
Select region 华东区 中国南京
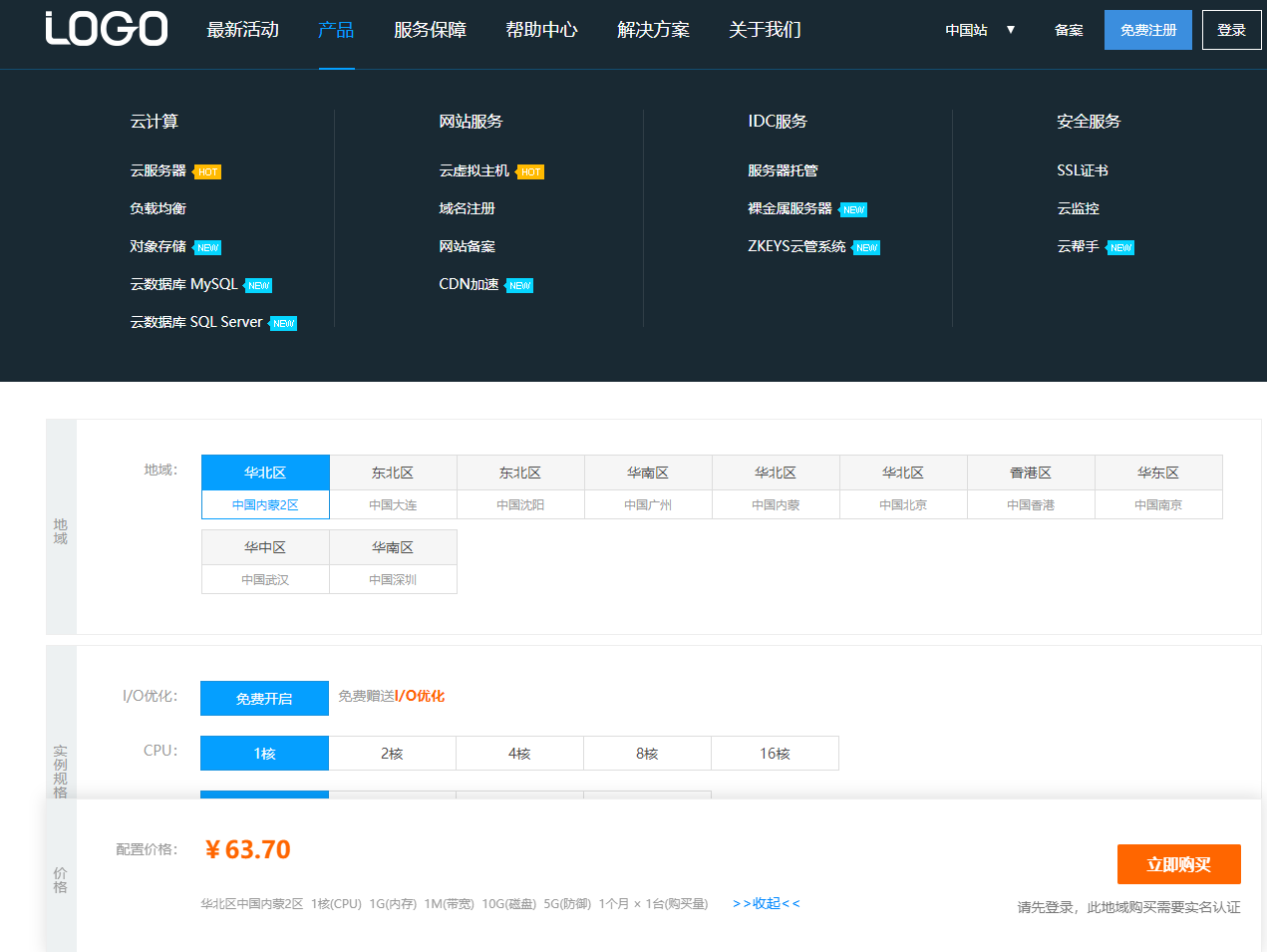click(1158, 487)
